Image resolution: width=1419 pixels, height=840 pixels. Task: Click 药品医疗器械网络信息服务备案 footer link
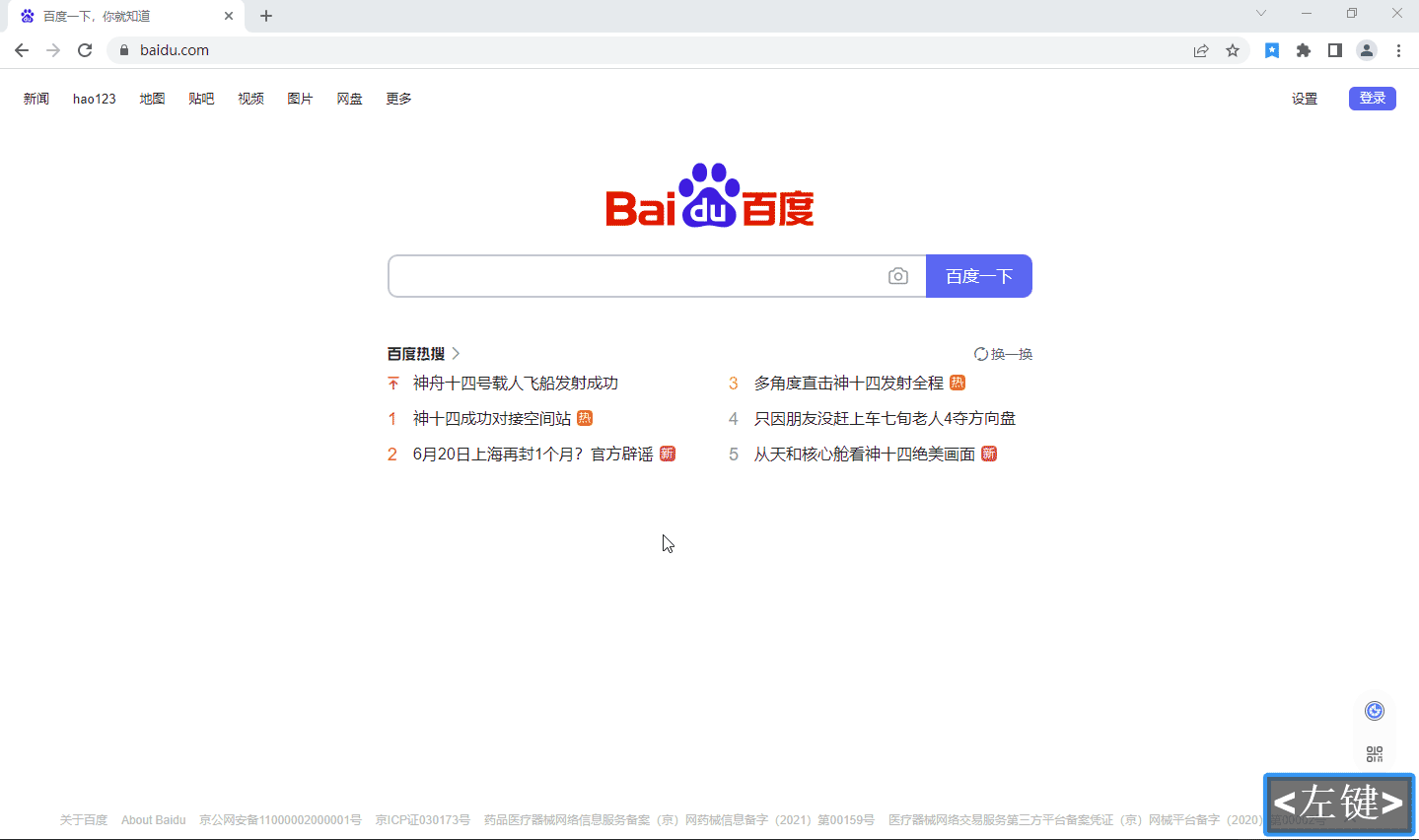[x=679, y=820]
